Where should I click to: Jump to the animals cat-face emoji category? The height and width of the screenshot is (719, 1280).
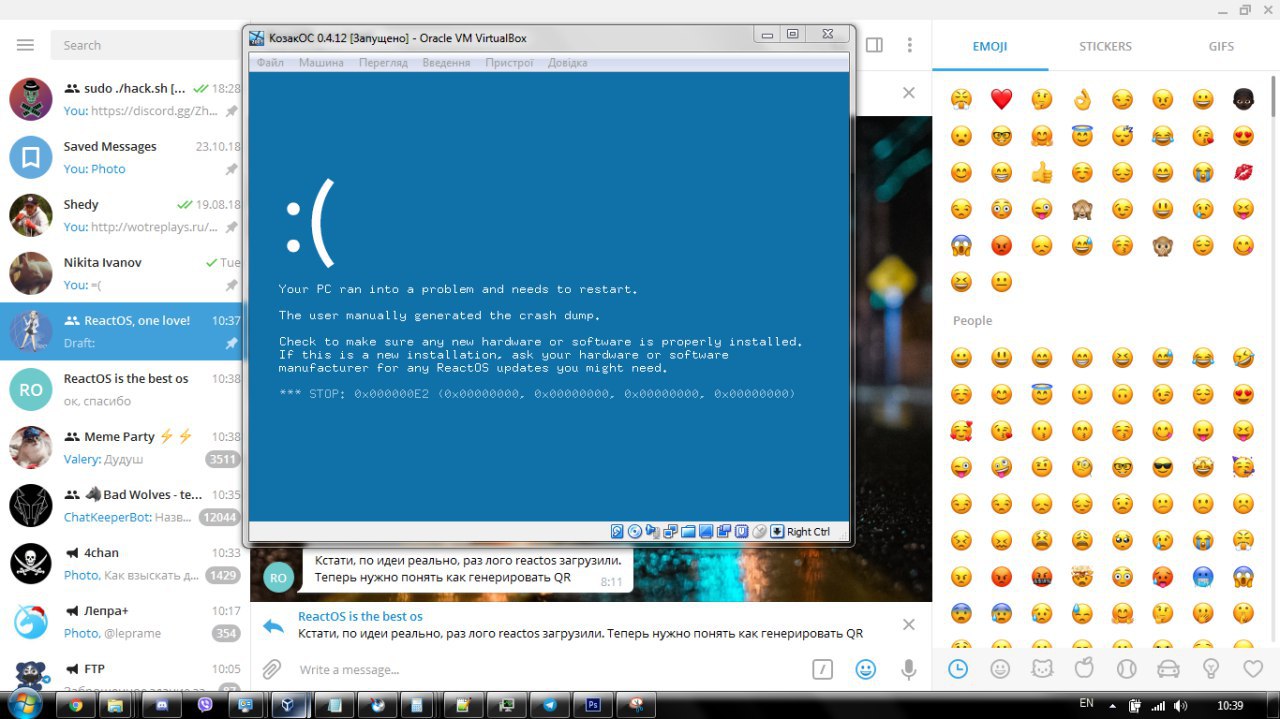click(1042, 669)
